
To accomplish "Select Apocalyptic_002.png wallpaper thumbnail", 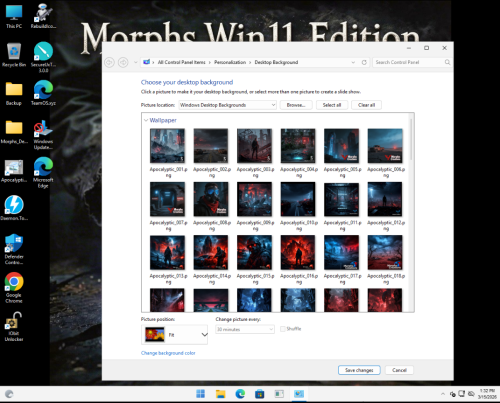I will pos(211,146).
